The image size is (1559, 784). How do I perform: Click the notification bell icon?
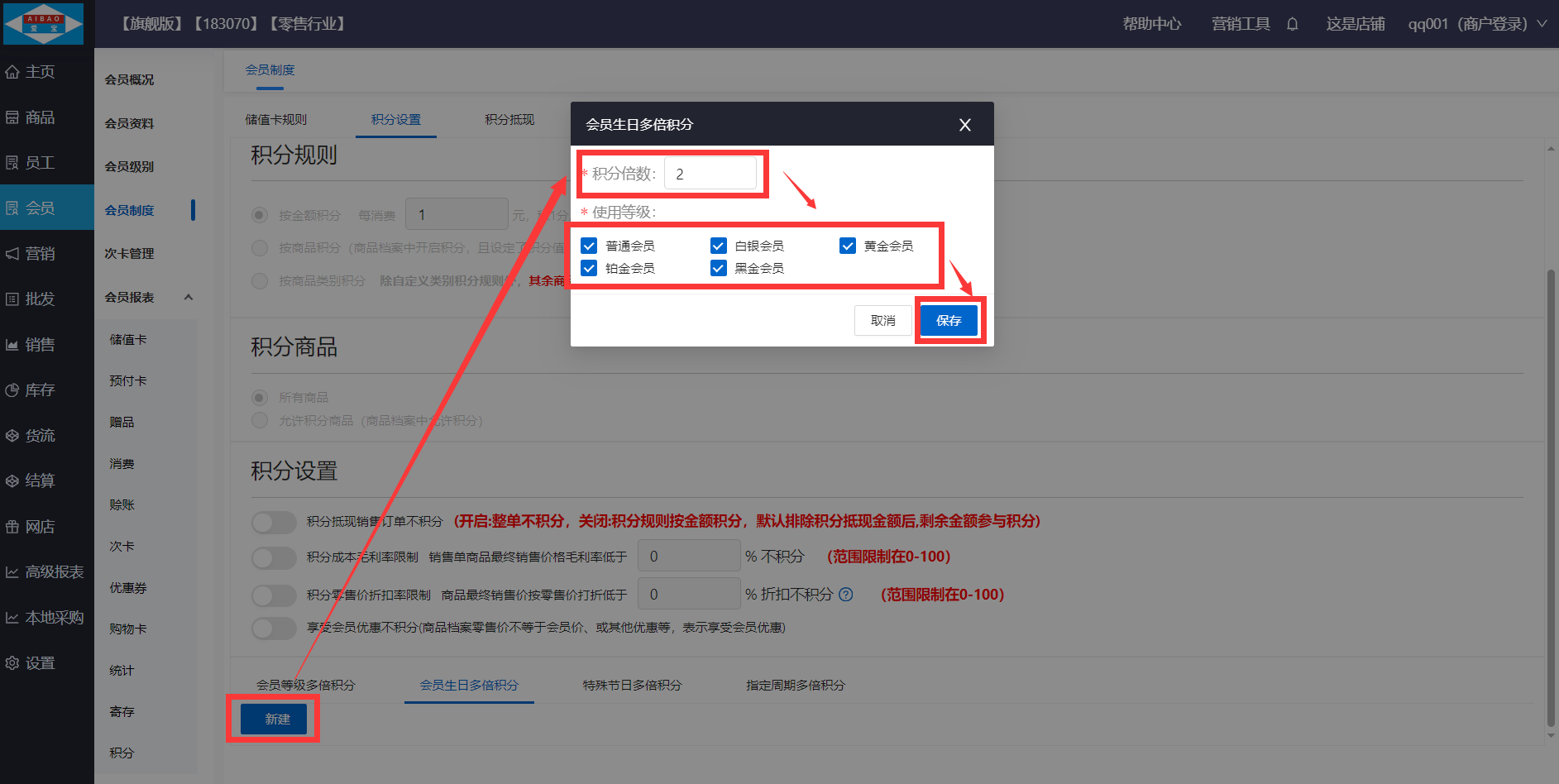[1292, 24]
